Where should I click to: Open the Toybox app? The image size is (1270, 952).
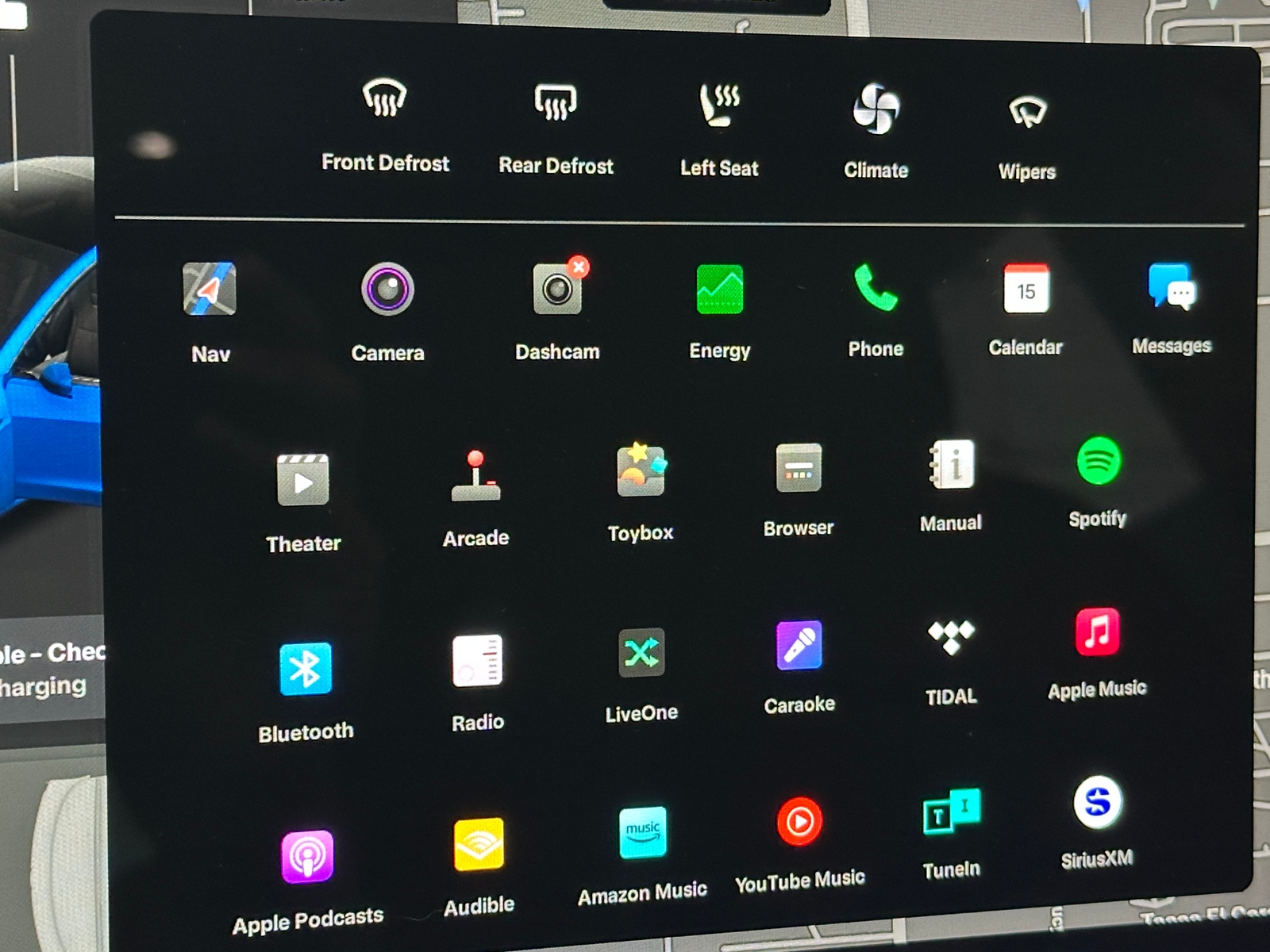(641, 470)
